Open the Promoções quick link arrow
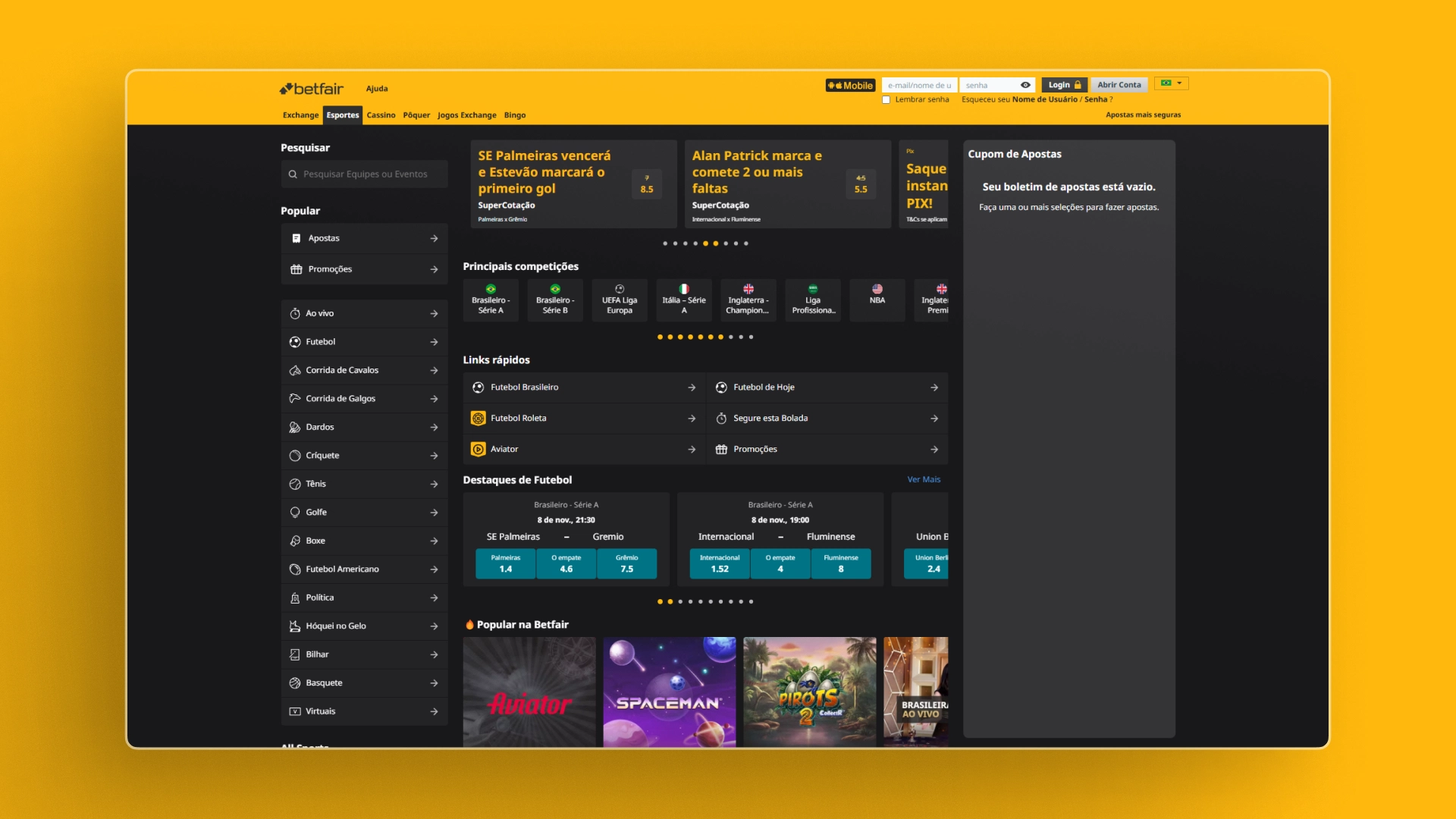This screenshot has width=1456, height=819. 934,450
